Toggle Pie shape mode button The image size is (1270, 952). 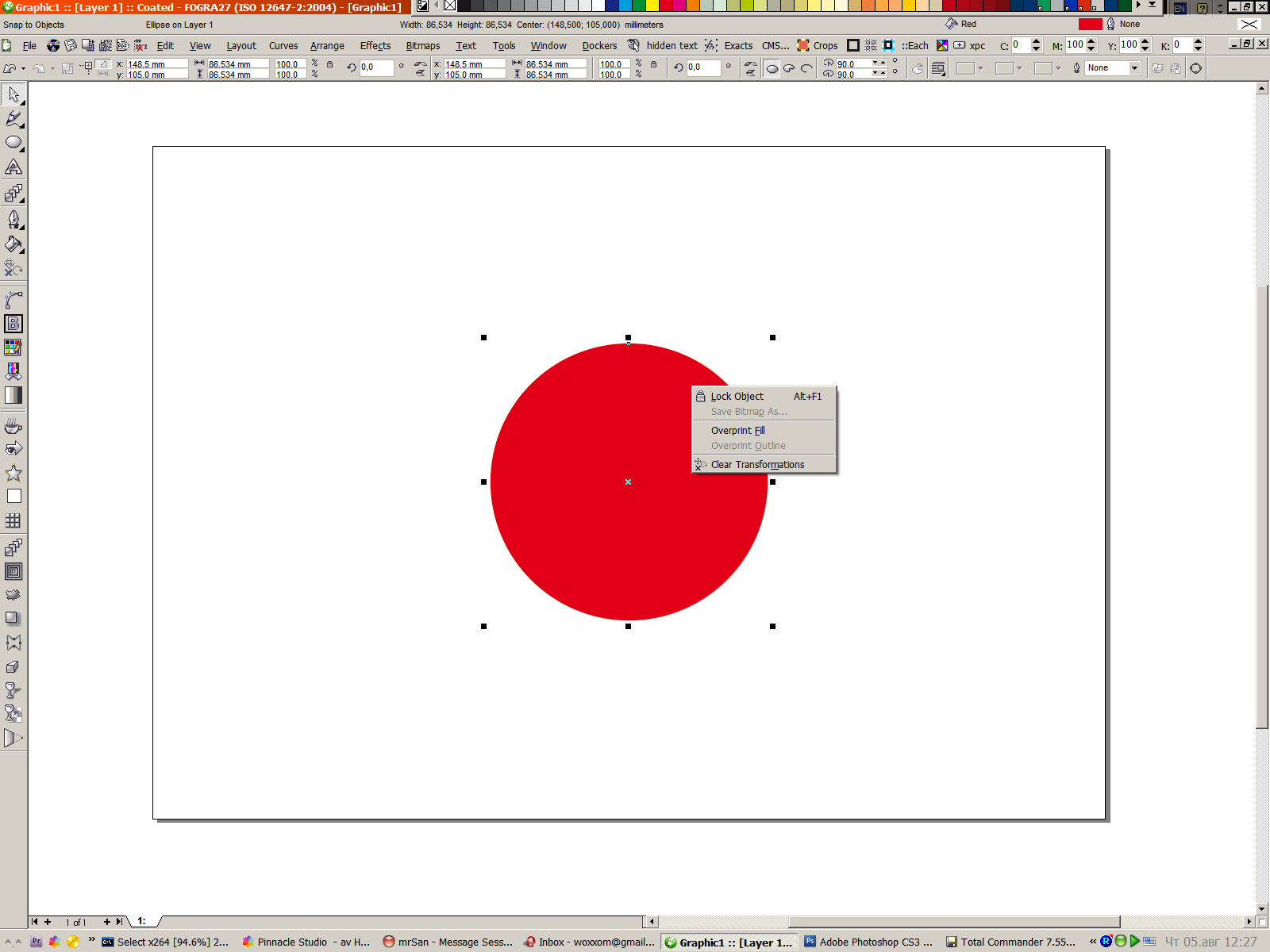click(789, 69)
